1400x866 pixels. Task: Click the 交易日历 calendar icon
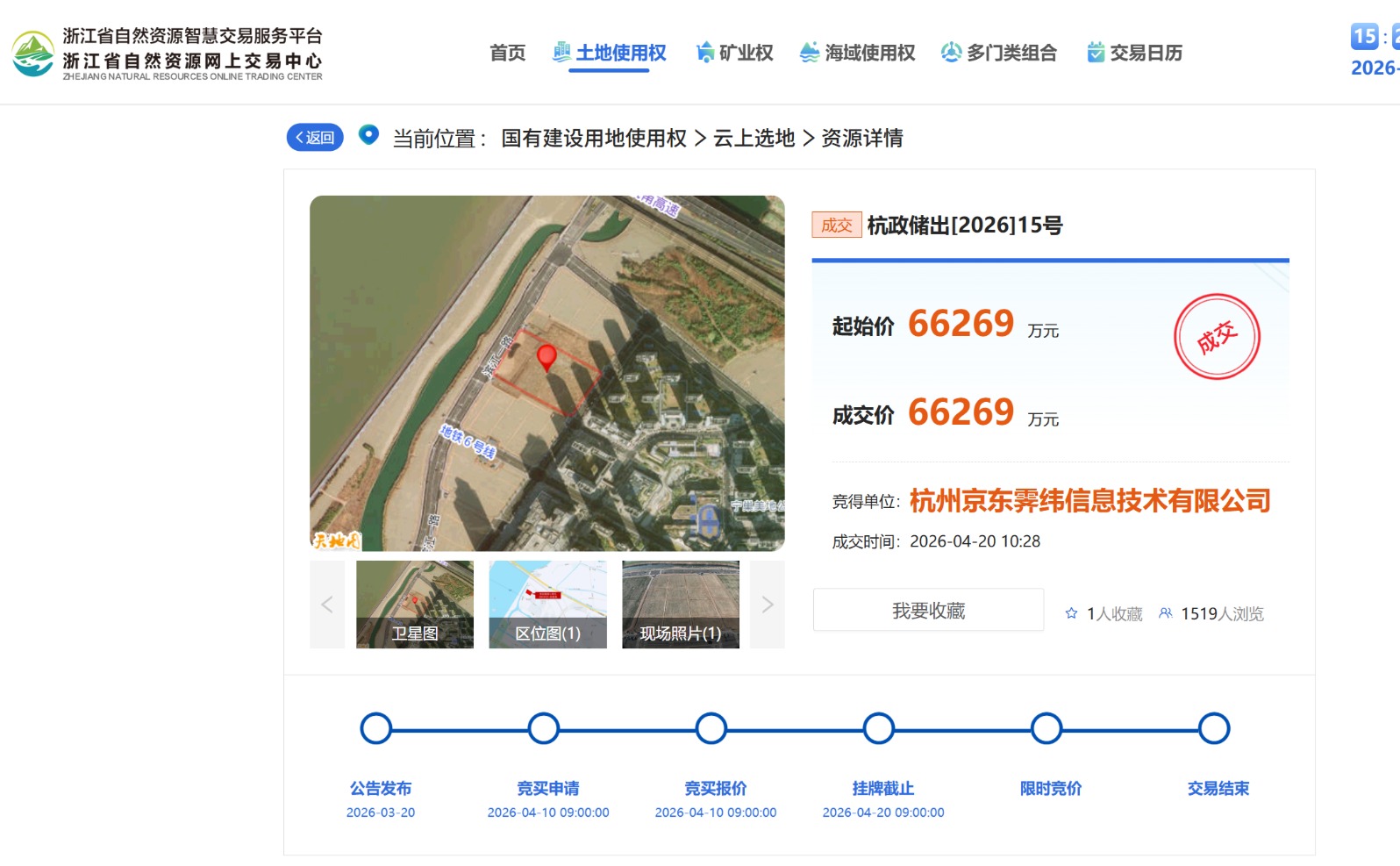1096,53
